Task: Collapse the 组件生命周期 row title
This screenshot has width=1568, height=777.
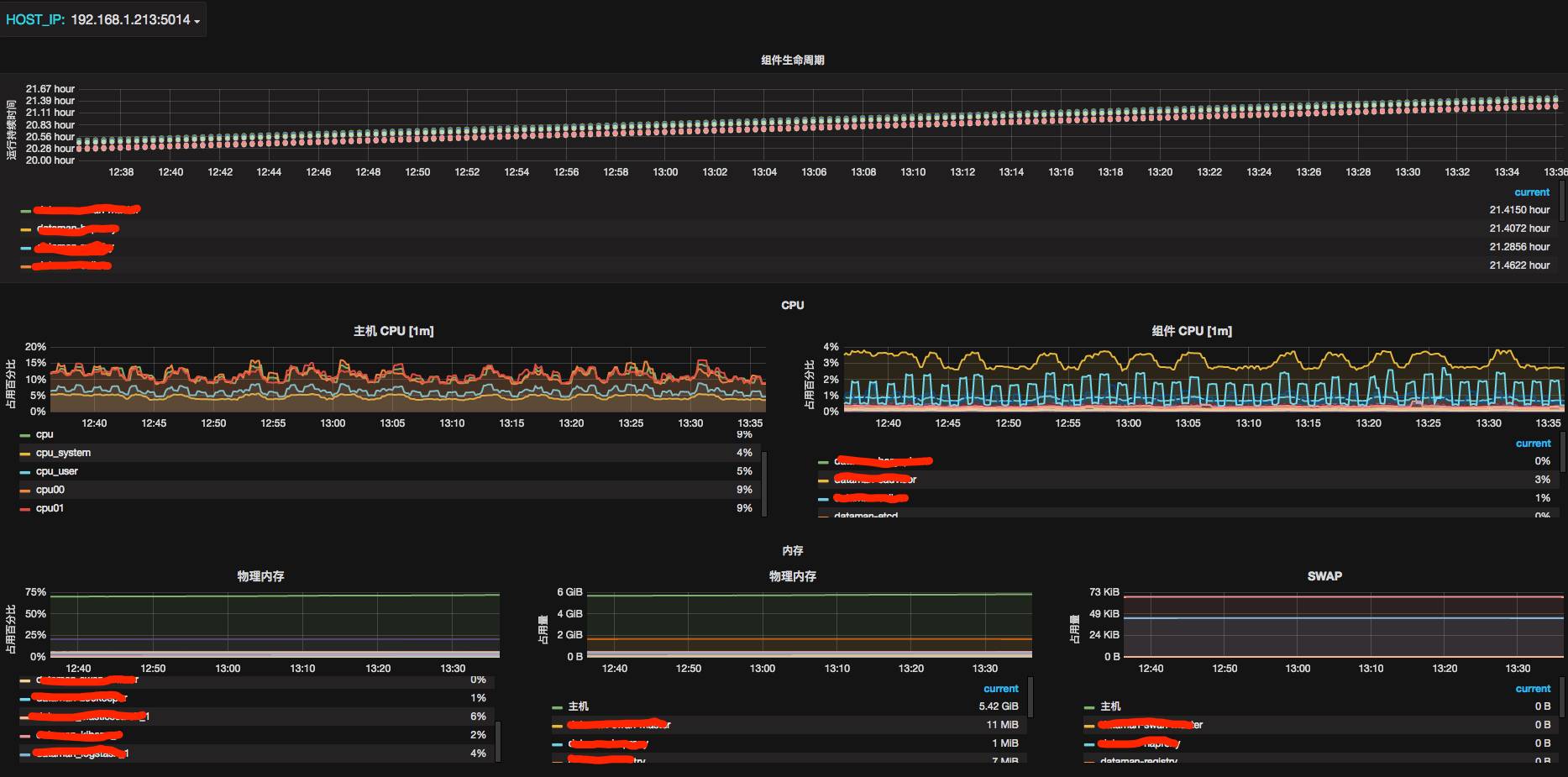Action: tap(792, 60)
